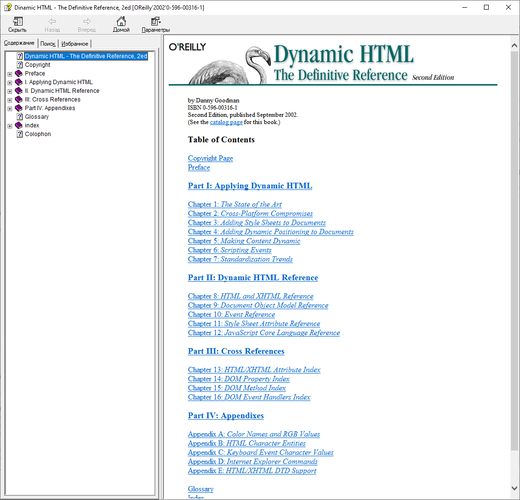
Task: Open Part II: Dynamic HTML Reference link
Action: (x=253, y=277)
